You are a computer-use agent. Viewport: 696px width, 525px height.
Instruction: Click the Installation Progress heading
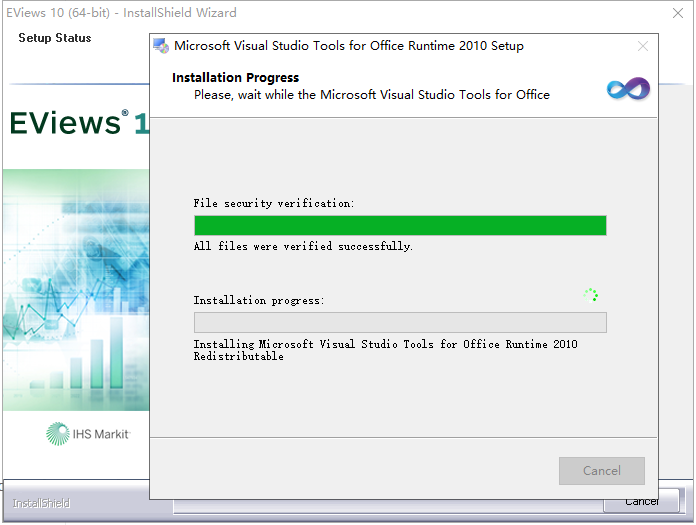(235, 78)
